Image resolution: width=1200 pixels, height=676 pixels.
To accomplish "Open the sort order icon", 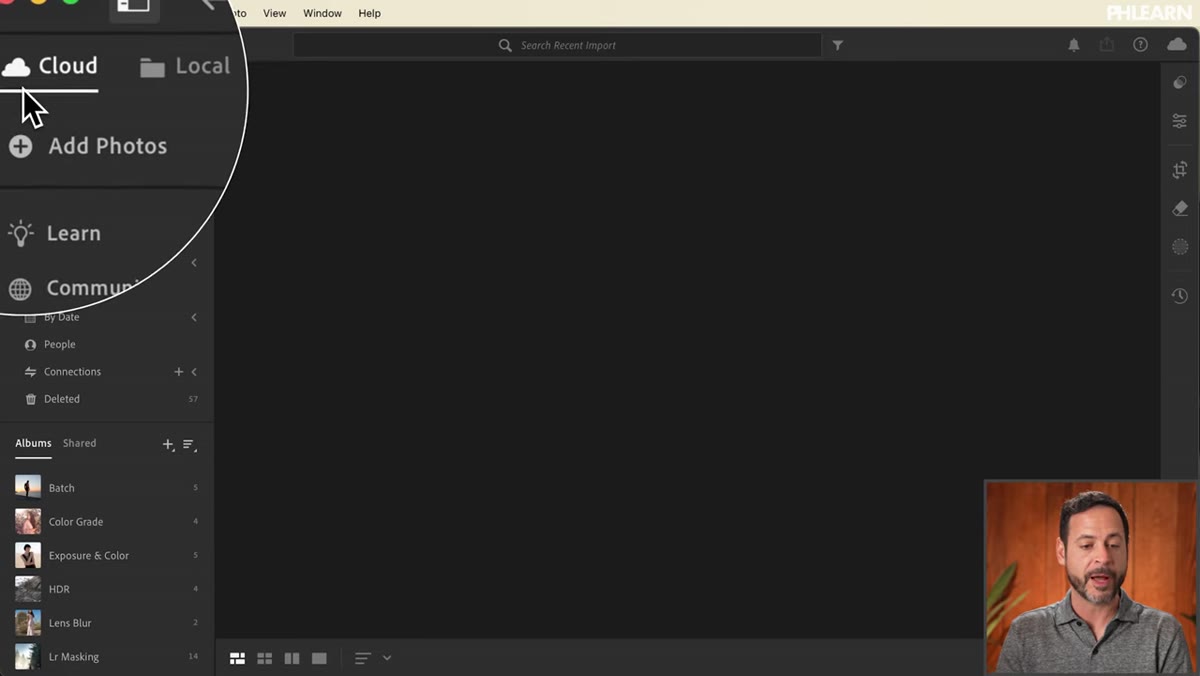I will pos(363,658).
